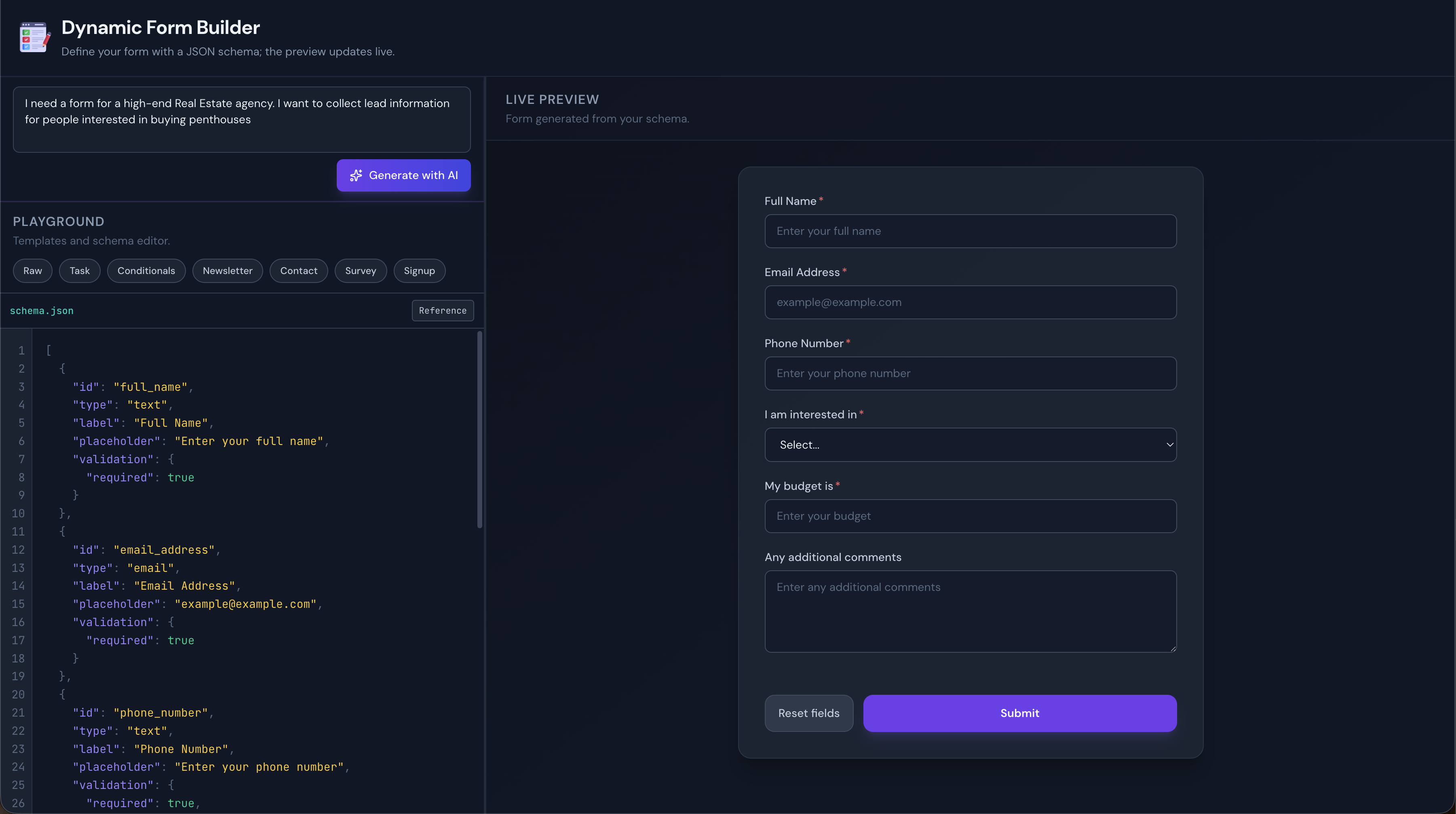Switch to the Raw template
This screenshot has width=1456, height=814.
[x=32, y=271]
